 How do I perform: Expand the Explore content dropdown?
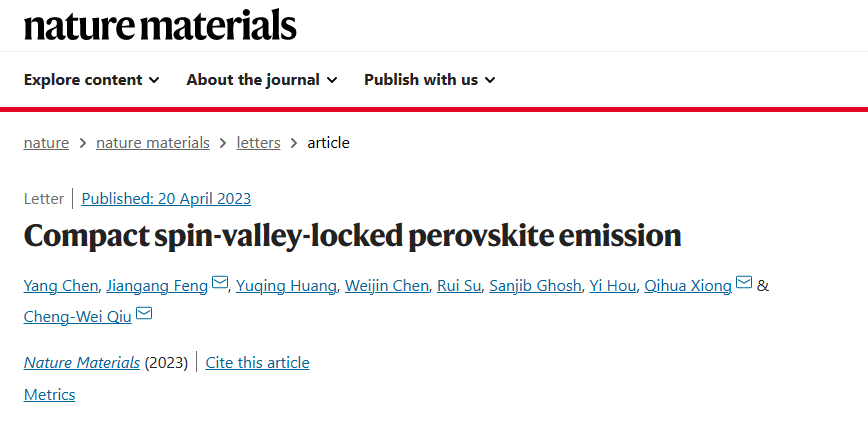pyautogui.click(x=92, y=80)
